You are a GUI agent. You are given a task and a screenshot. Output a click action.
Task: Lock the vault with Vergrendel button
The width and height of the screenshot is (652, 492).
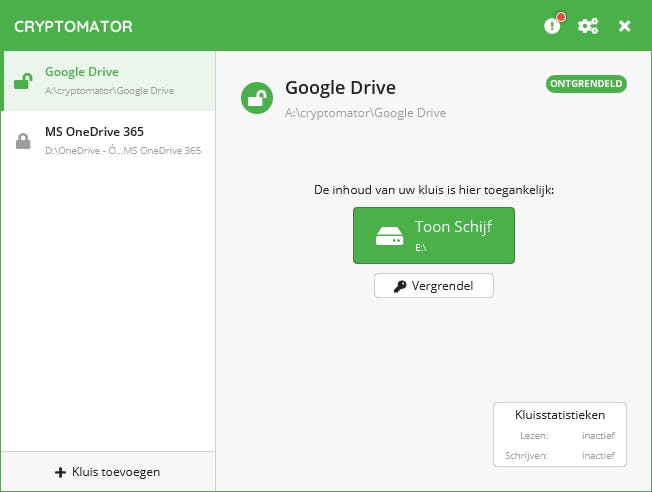434,286
